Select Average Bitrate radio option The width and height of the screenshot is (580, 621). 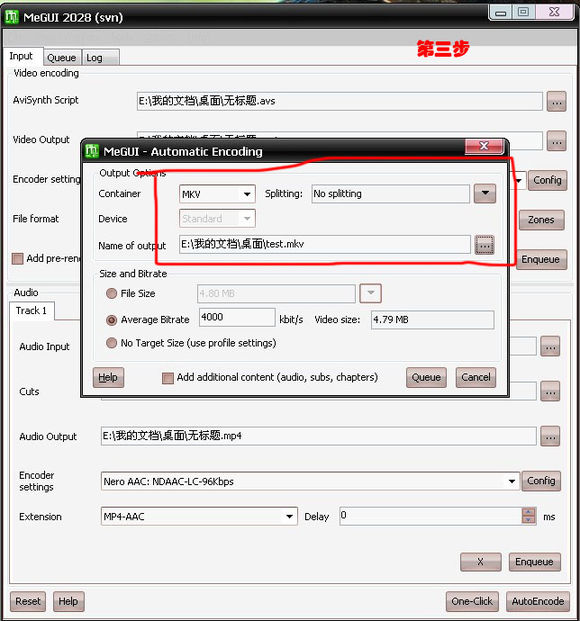coord(111,320)
